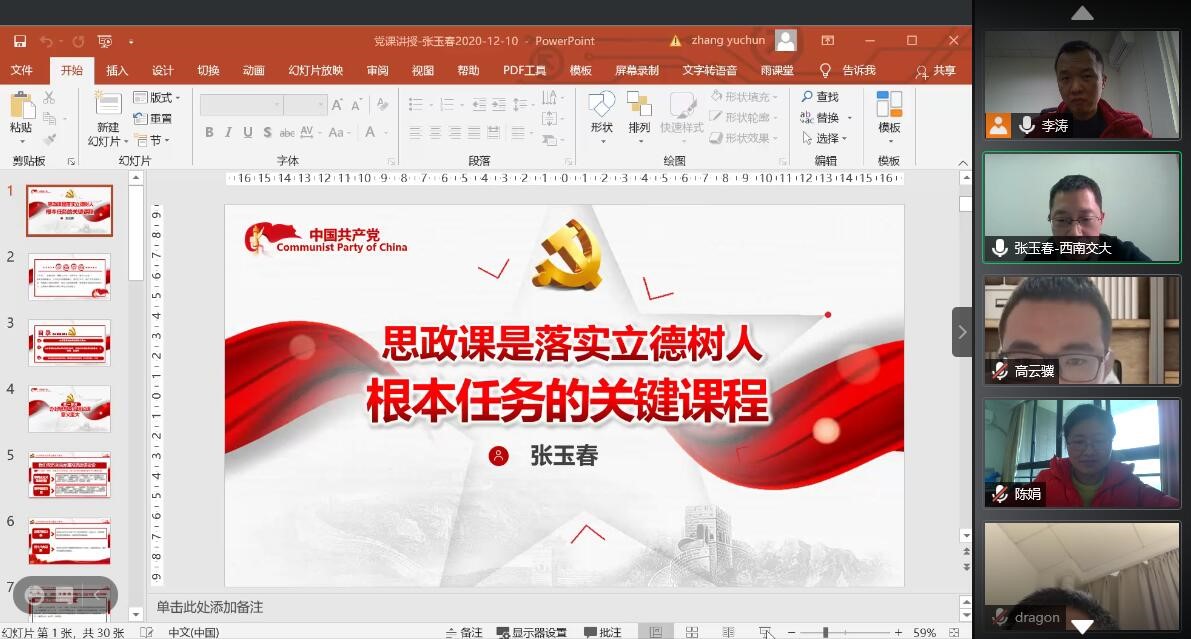Click the Paste (粘贴) clipboard icon
1191x639 pixels.
21,106
